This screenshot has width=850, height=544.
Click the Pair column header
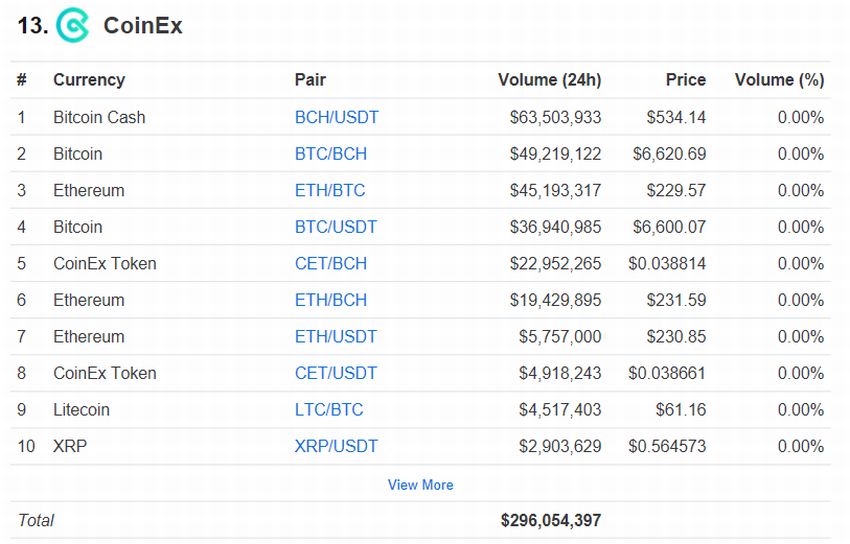click(310, 80)
